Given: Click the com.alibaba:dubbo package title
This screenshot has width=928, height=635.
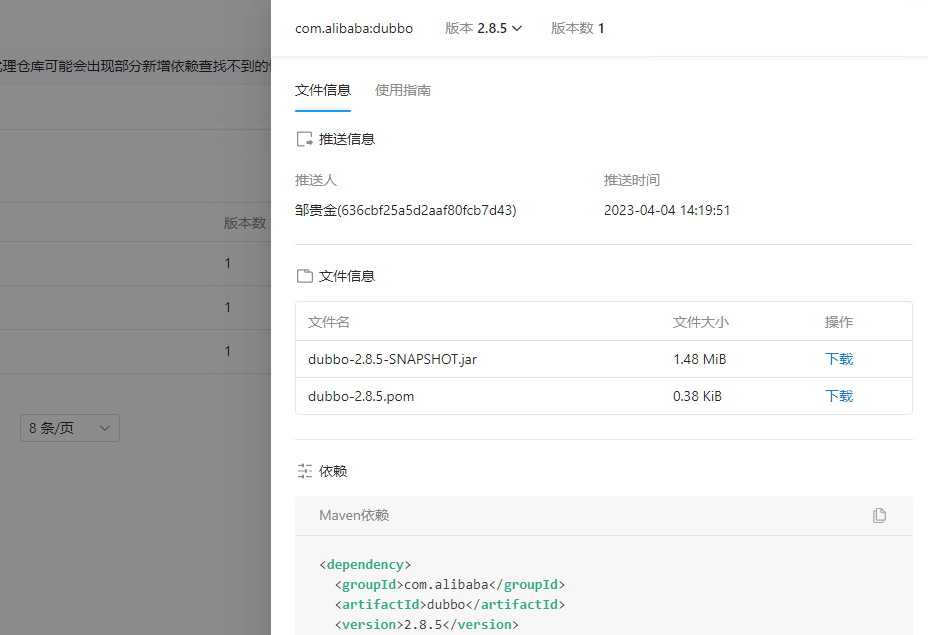Looking at the screenshot, I should click(354, 28).
